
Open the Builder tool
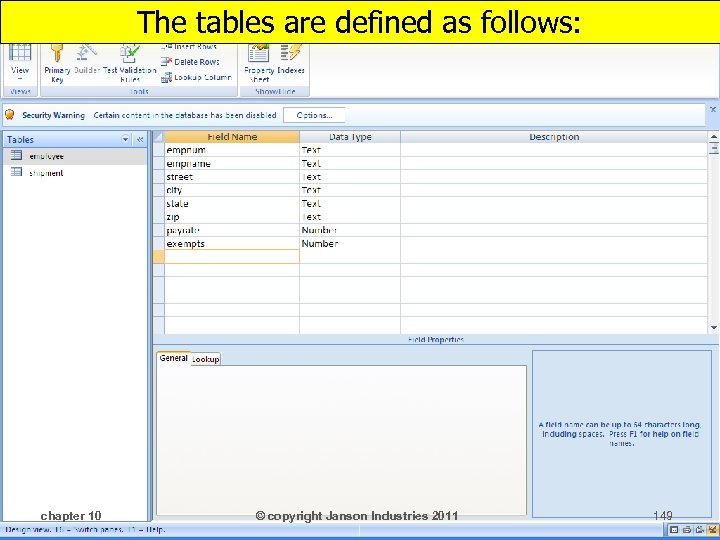pyautogui.click(x=87, y=60)
